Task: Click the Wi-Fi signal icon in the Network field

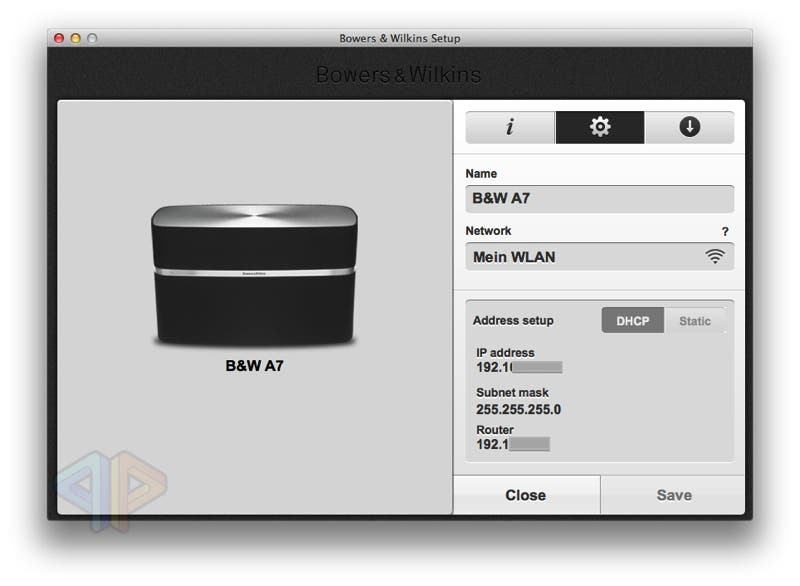Action: click(714, 257)
